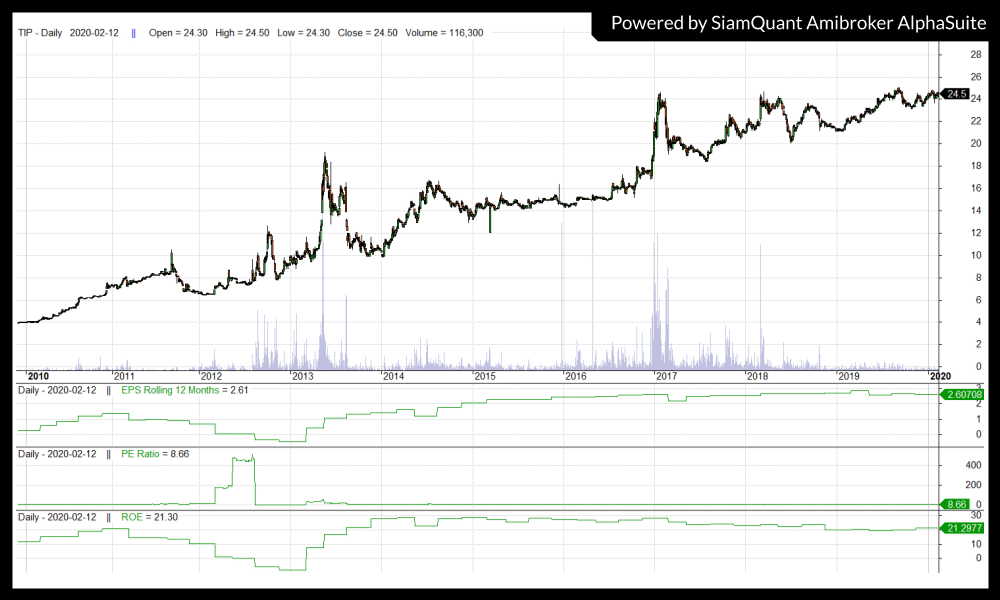Click the separator icon in the PE Ratio header
Image resolution: width=1000 pixels, height=600 pixels.
pos(108,454)
